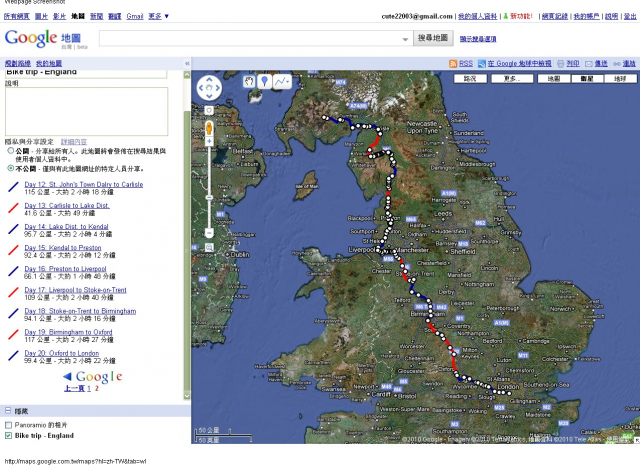Click blue line icon for Day 16

point(13,271)
